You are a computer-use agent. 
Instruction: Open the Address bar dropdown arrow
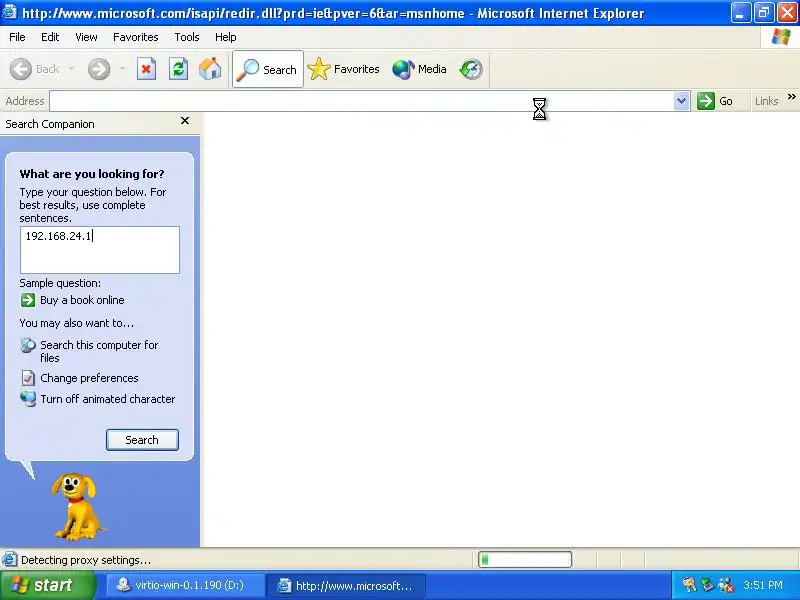point(681,101)
